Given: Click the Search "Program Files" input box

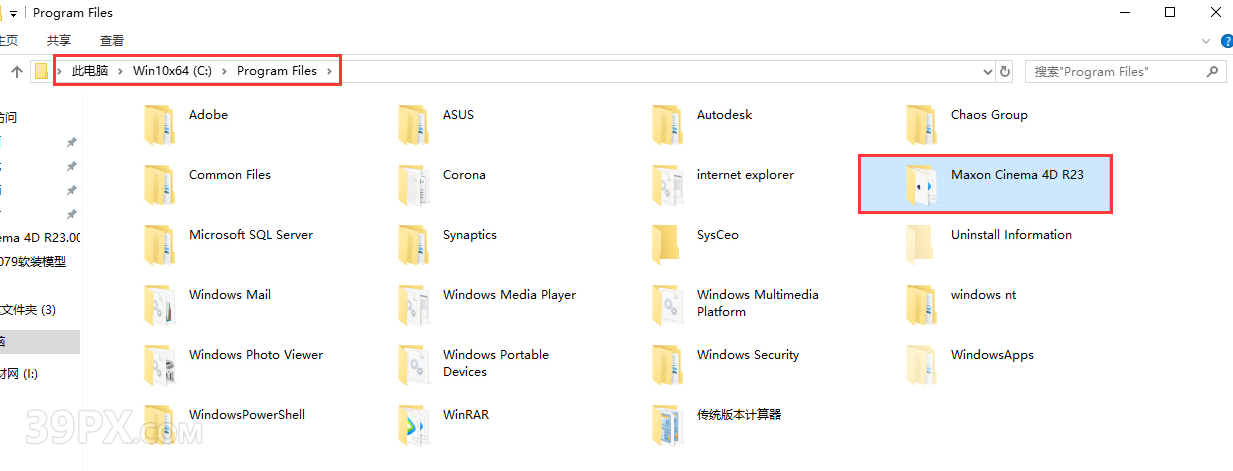Looking at the screenshot, I should tap(1115, 72).
